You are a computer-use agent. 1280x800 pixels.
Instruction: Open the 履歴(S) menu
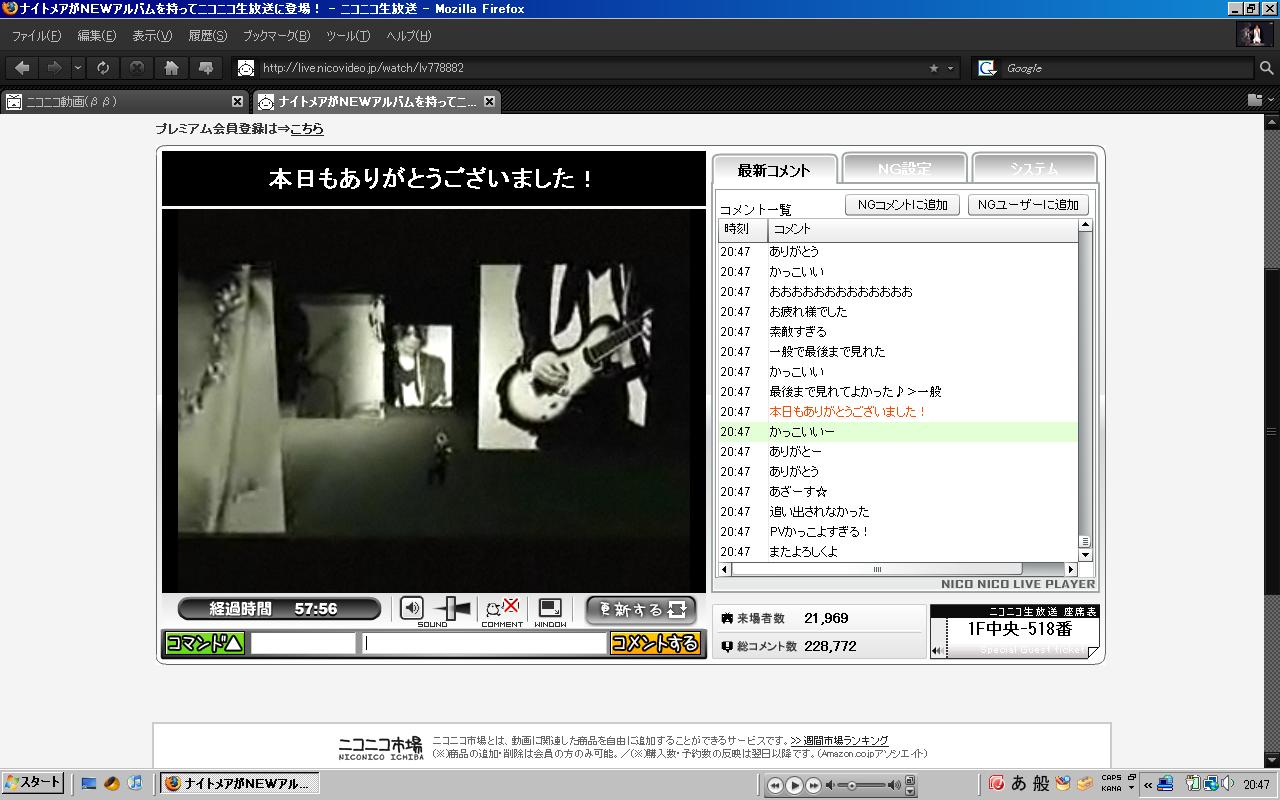tap(207, 36)
